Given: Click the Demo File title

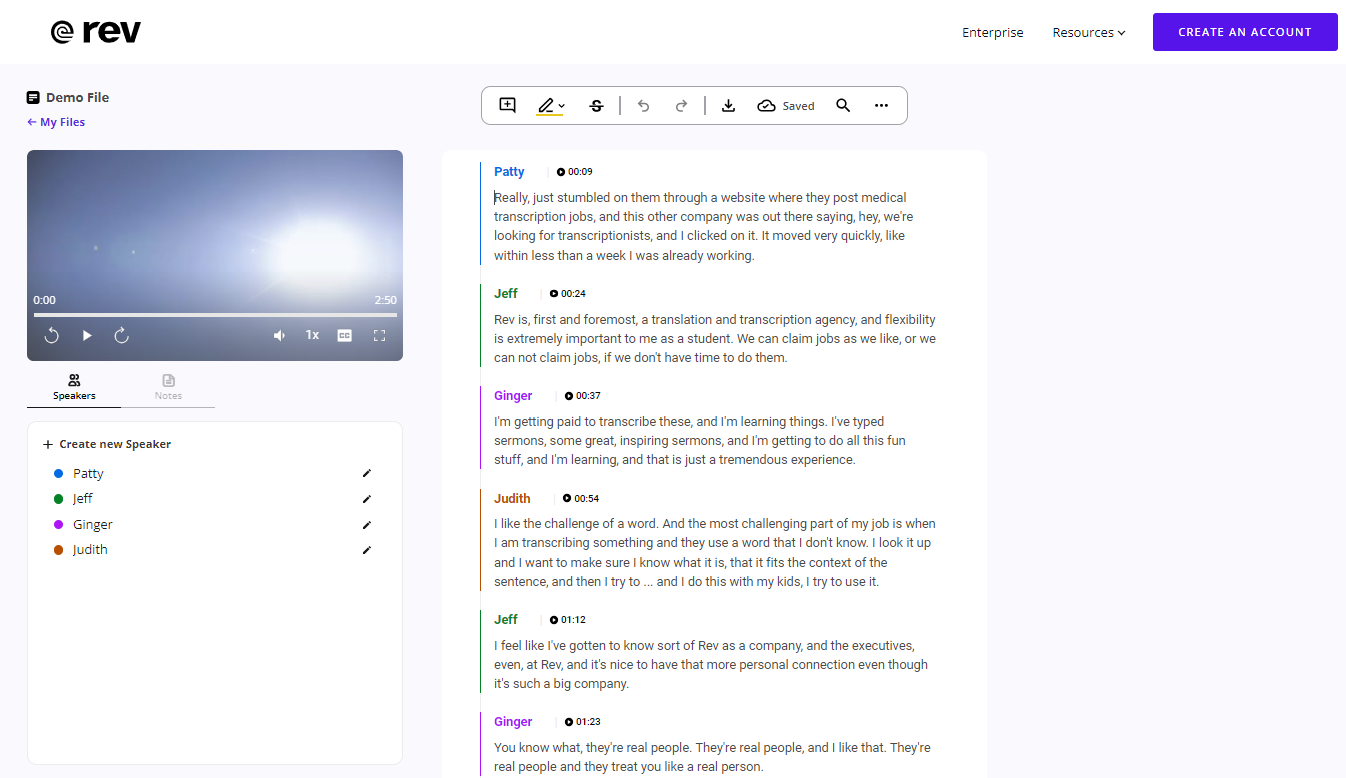Looking at the screenshot, I should 77,97.
